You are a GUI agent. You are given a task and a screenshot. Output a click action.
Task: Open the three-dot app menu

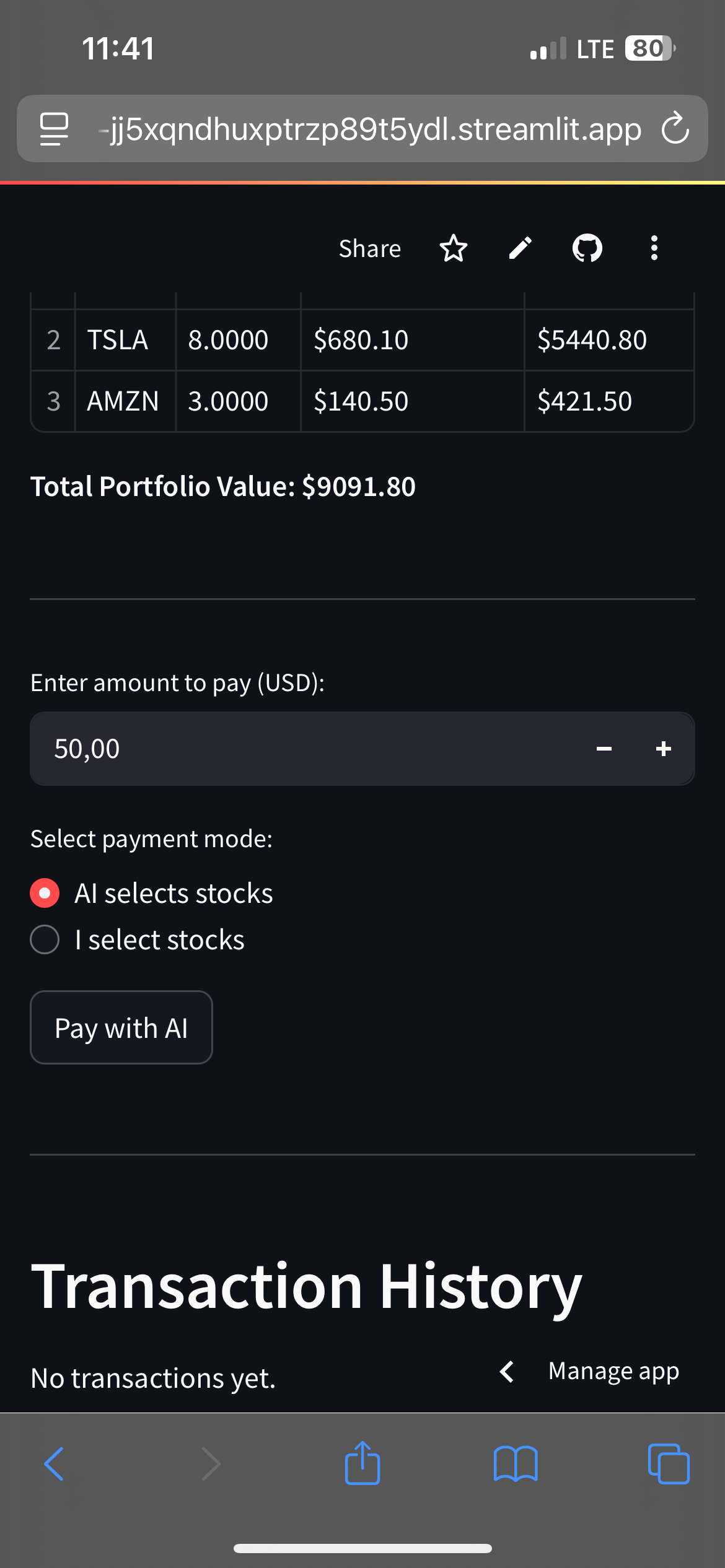point(654,249)
